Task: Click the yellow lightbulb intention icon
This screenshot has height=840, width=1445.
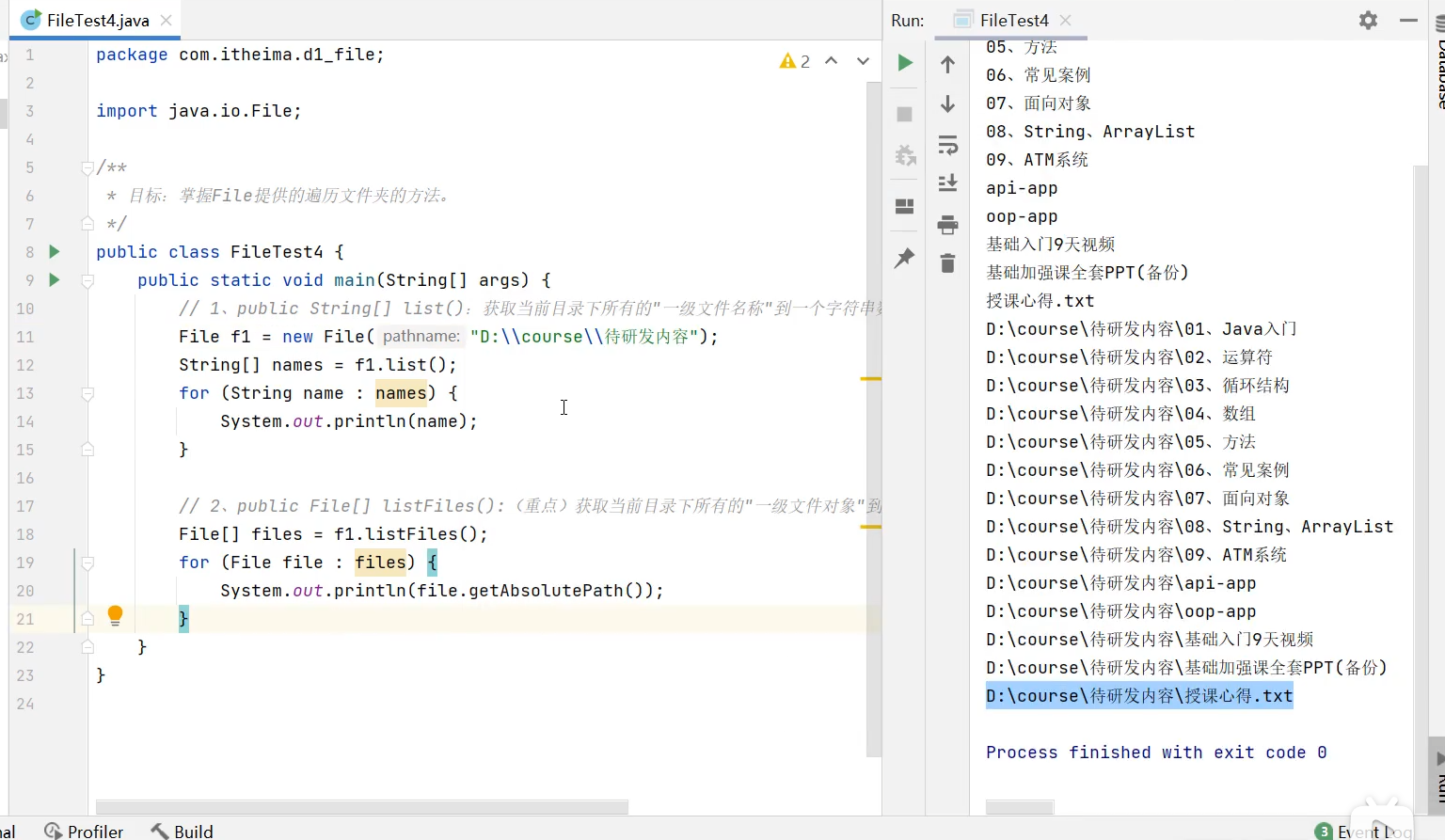Action: point(115,616)
